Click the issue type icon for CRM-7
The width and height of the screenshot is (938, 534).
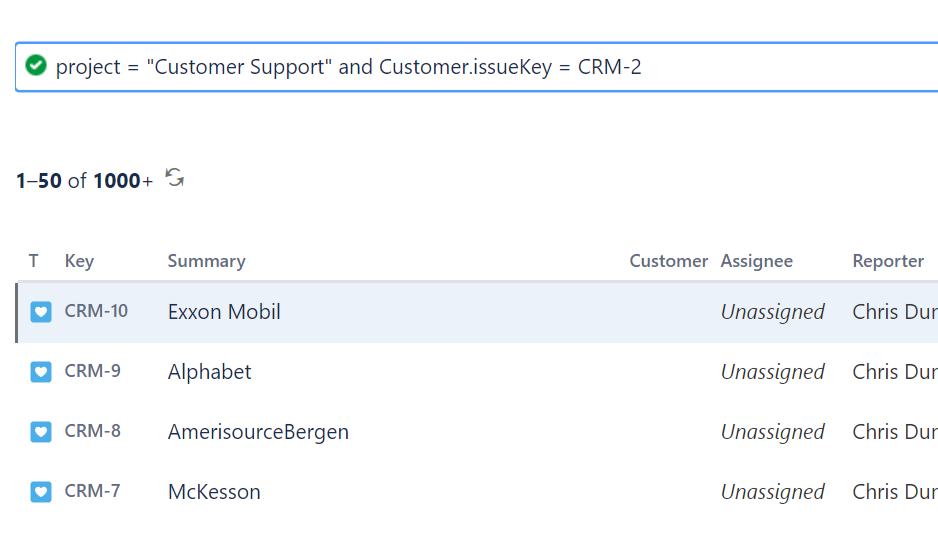(x=41, y=492)
